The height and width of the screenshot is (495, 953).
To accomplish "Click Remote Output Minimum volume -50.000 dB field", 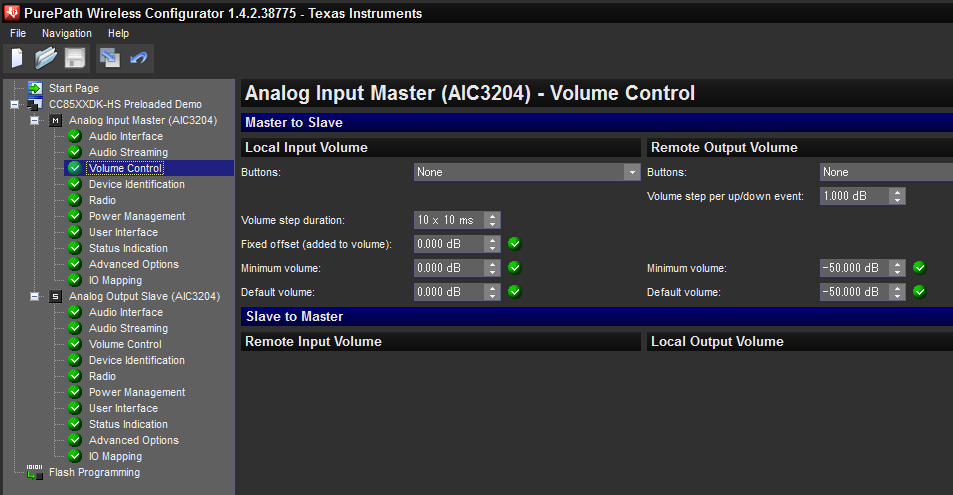I will tap(855, 268).
